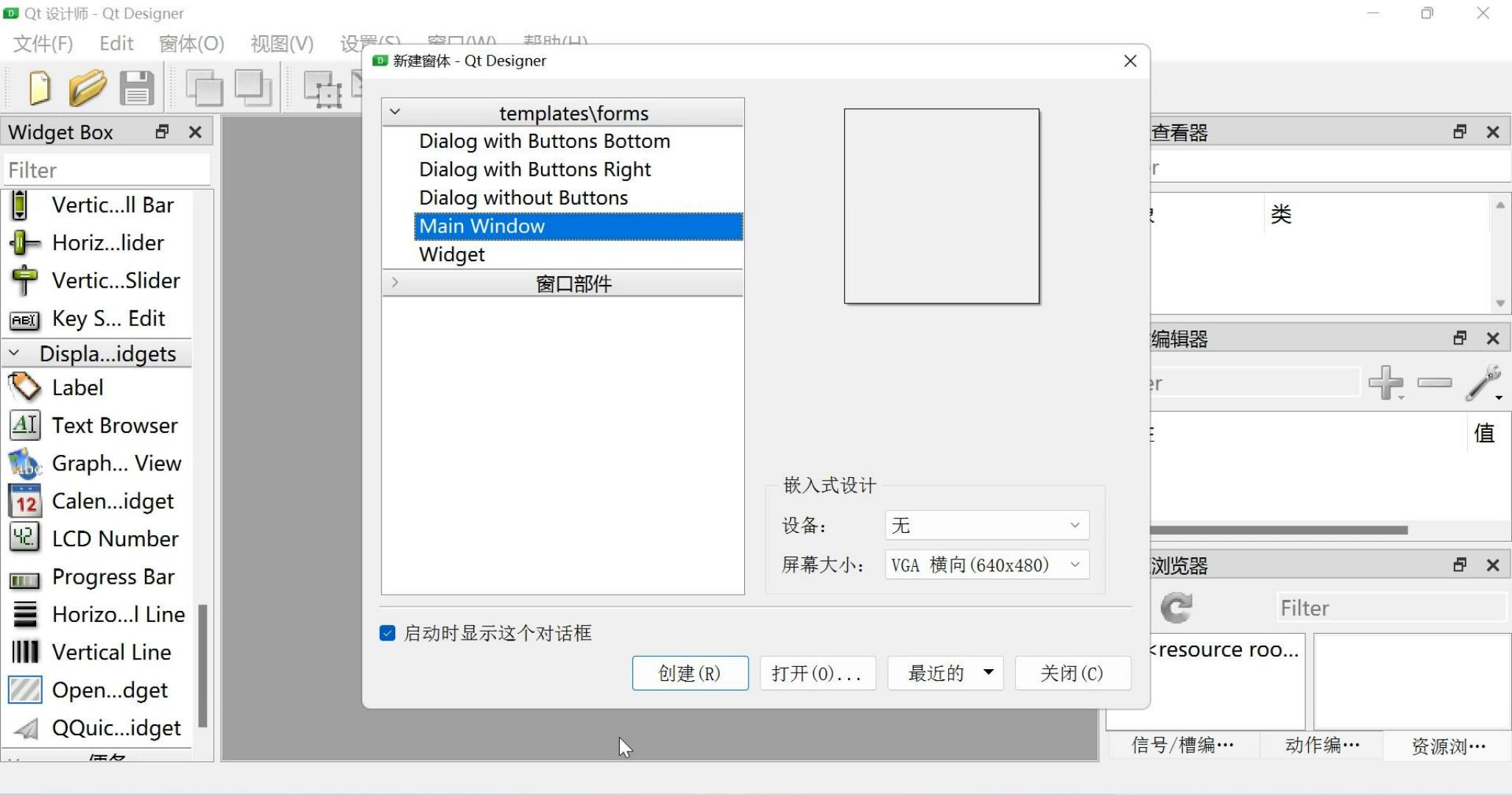Click the wrench configure icon
Screen dimensions: 1512x795
pyautogui.click(x=1483, y=382)
